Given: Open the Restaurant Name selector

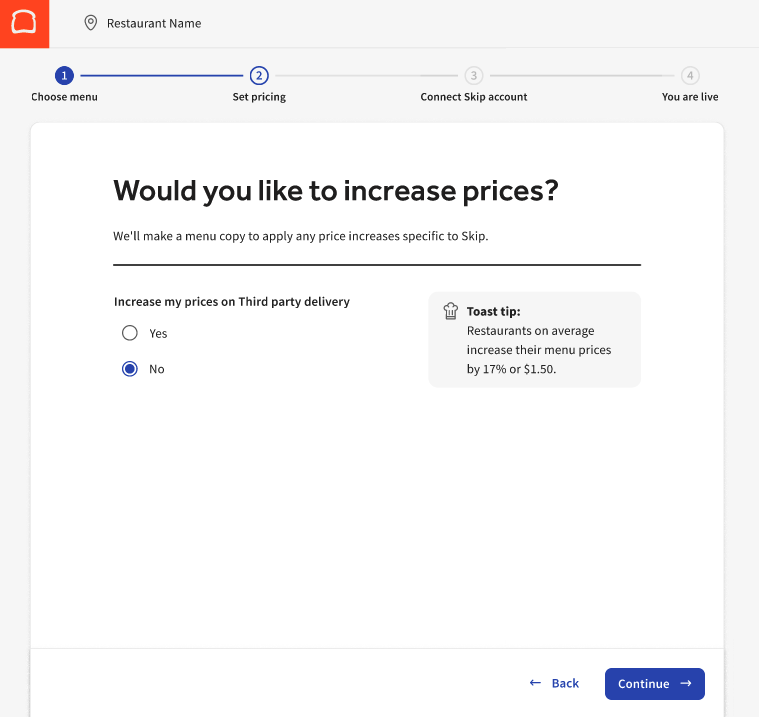Looking at the screenshot, I should pos(153,23).
